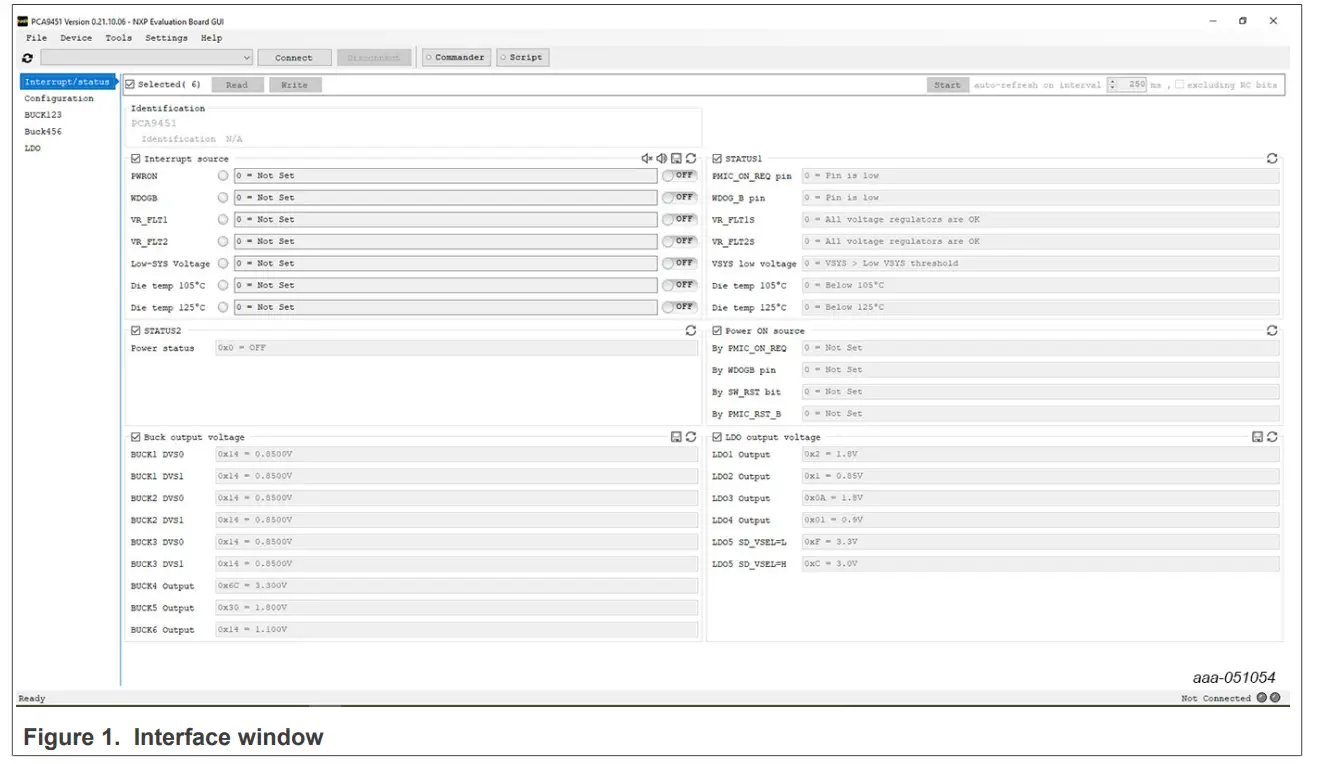This screenshot has width=1317, height=764.
Task: Click the Read button
Action: pos(237,85)
